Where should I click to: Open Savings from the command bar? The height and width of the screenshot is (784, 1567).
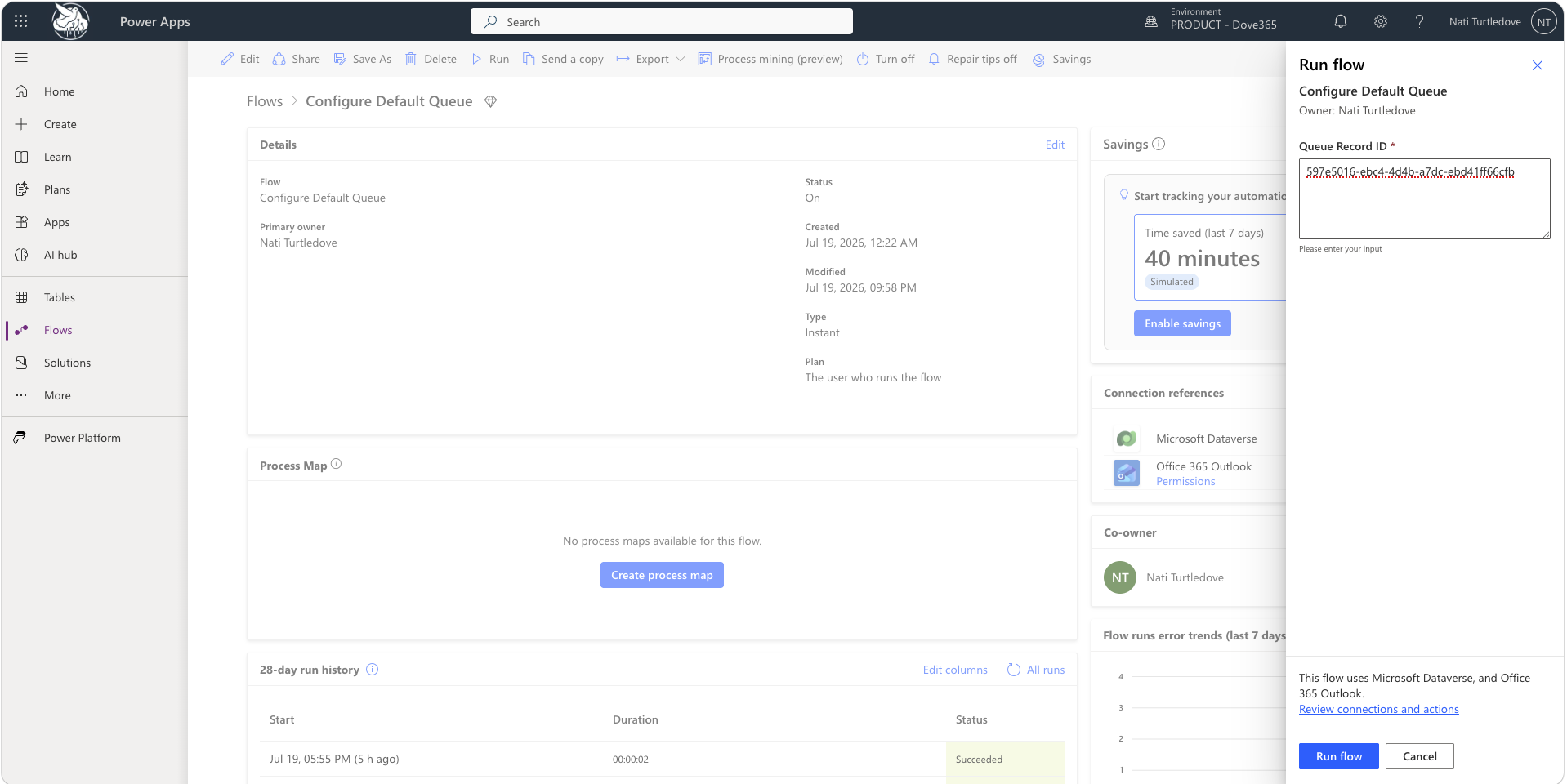pos(1062,59)
